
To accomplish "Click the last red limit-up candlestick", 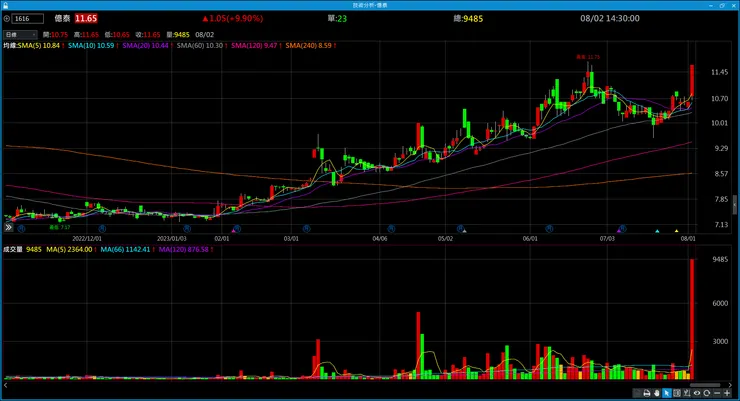I will pyautogui.click(x=692, y=80).
